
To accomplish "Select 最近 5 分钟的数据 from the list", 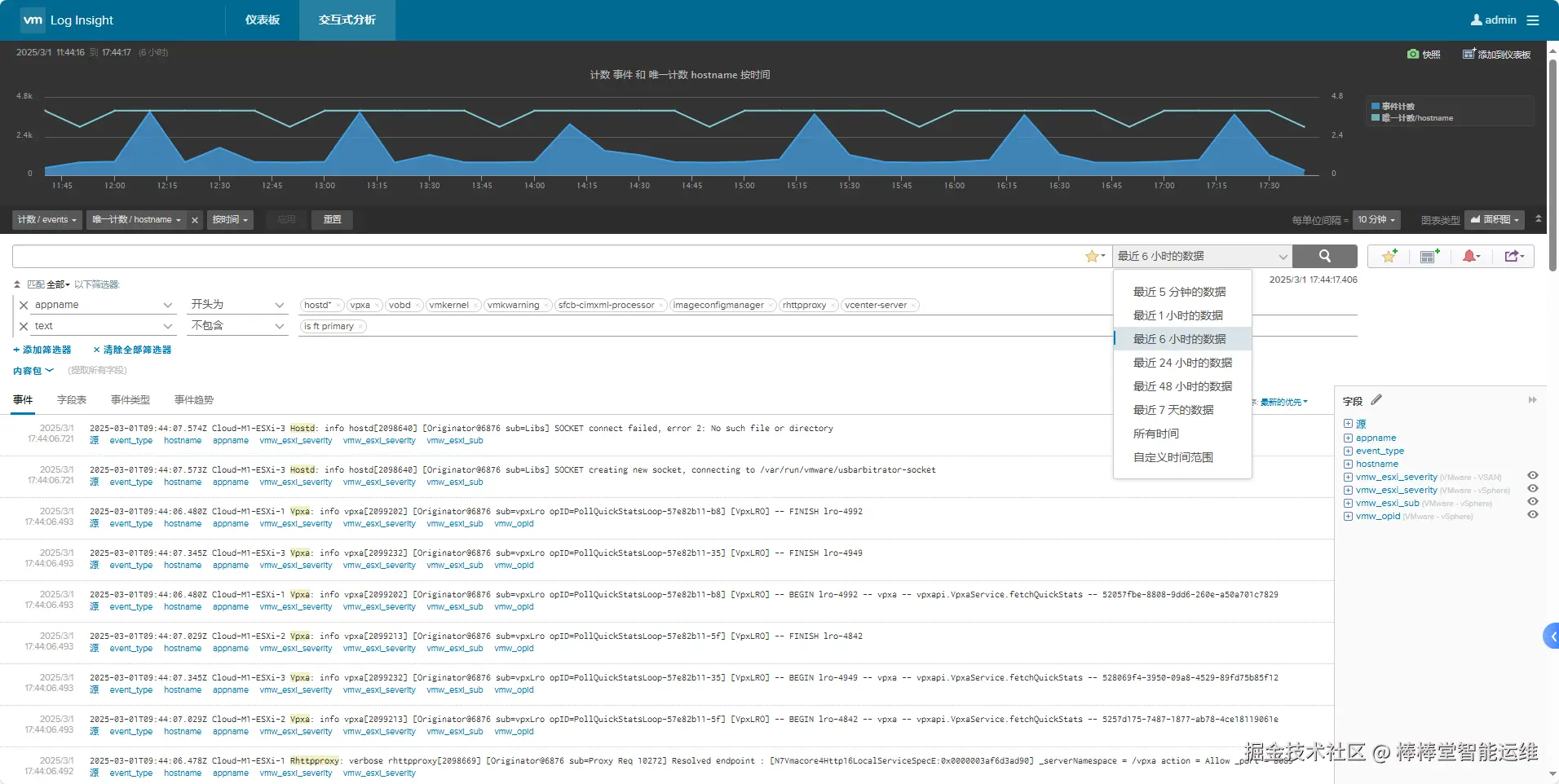I will (x=1182, y=292).
